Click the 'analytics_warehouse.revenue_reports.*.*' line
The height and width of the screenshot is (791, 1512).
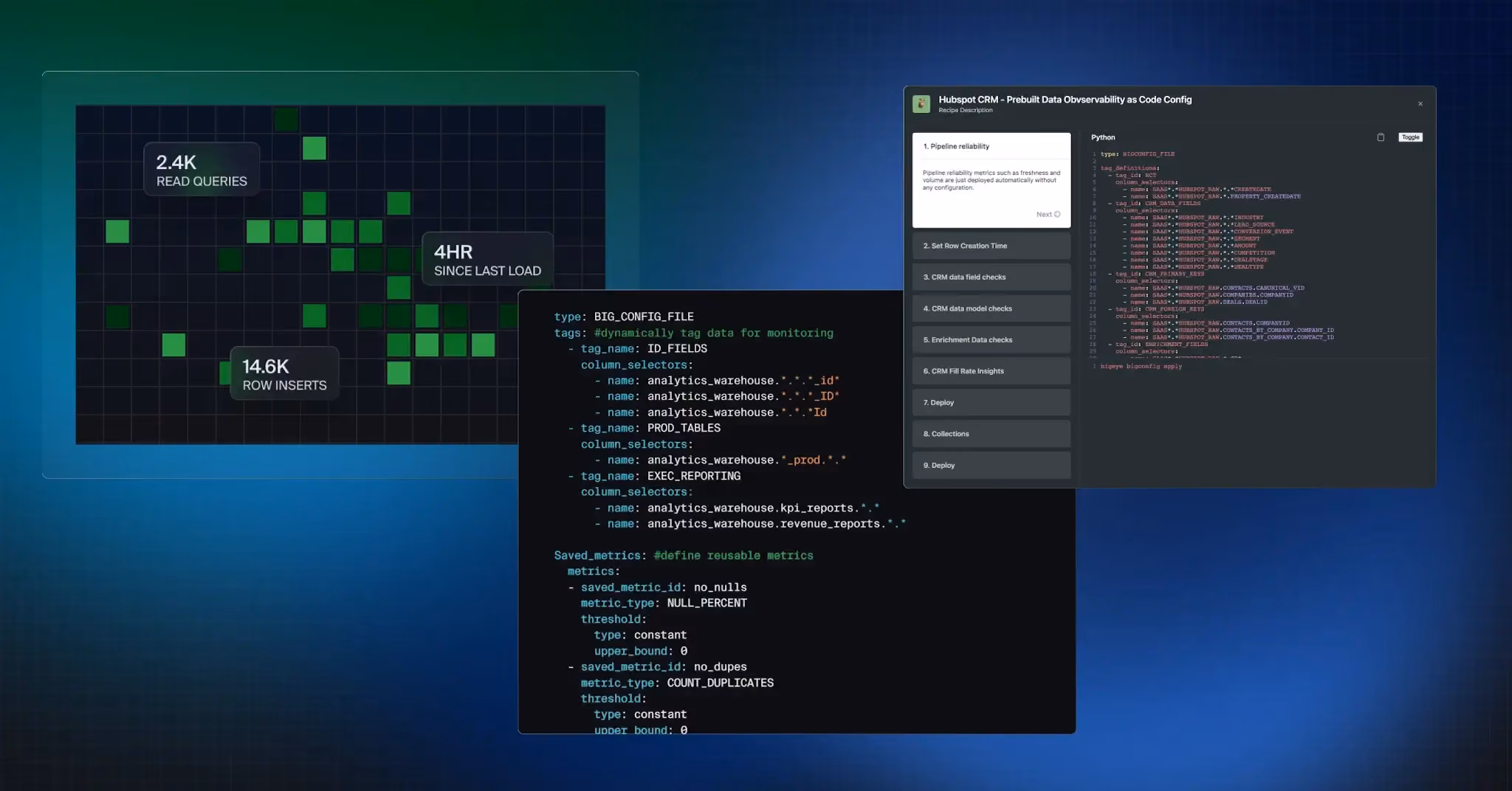pos(750,524)
